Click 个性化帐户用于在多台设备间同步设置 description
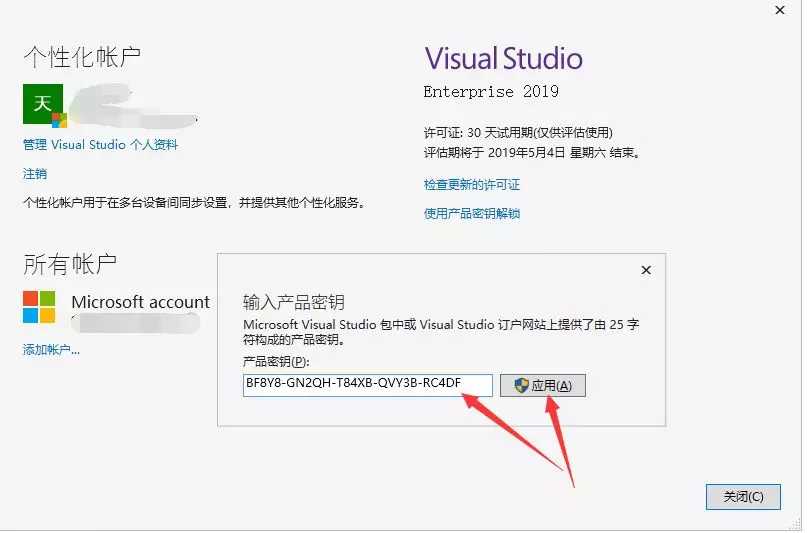The height and width of the screenshot is (533, 807). [195, 203]
